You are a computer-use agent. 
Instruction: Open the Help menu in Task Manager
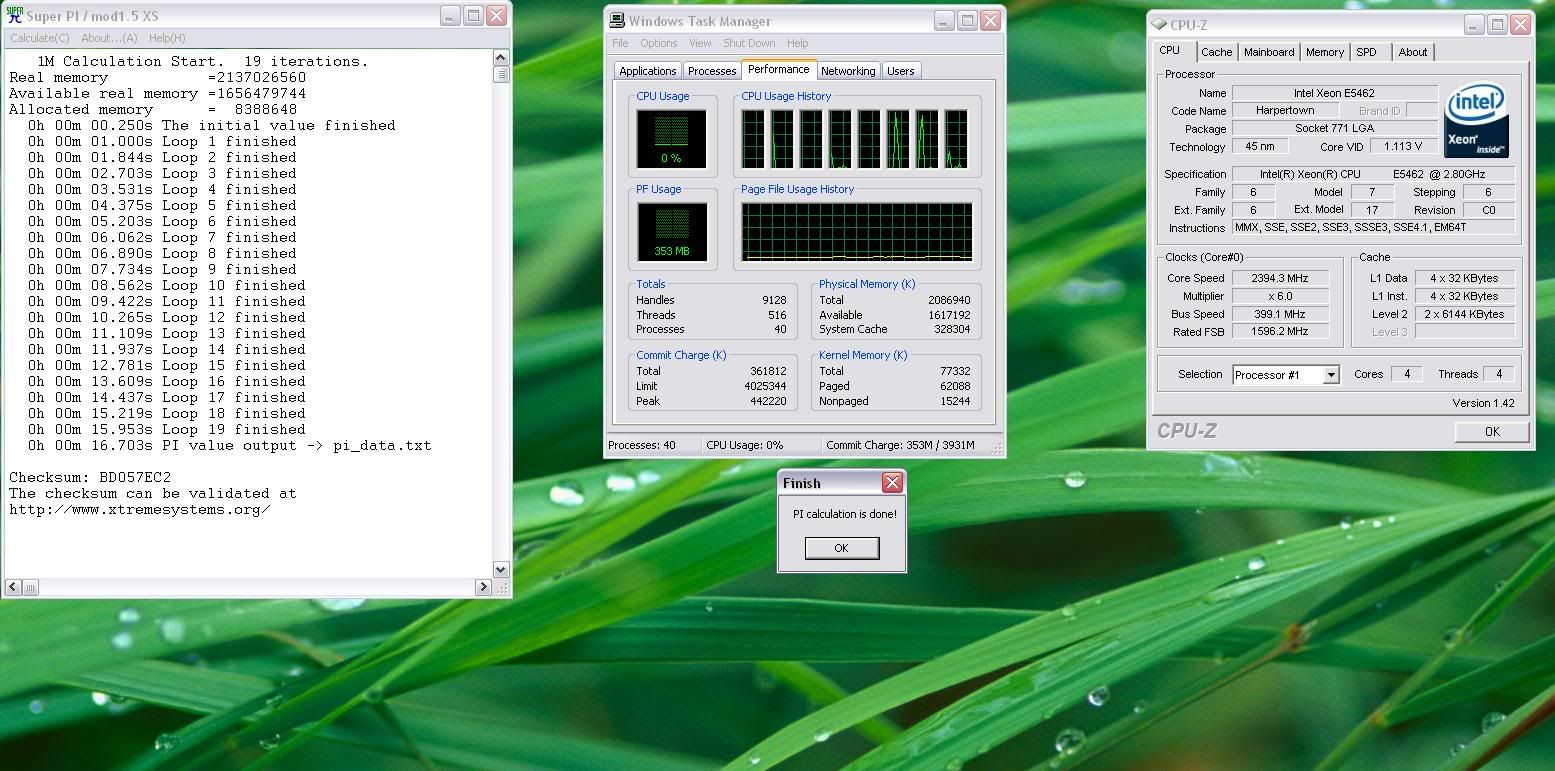tap(797, 43)
